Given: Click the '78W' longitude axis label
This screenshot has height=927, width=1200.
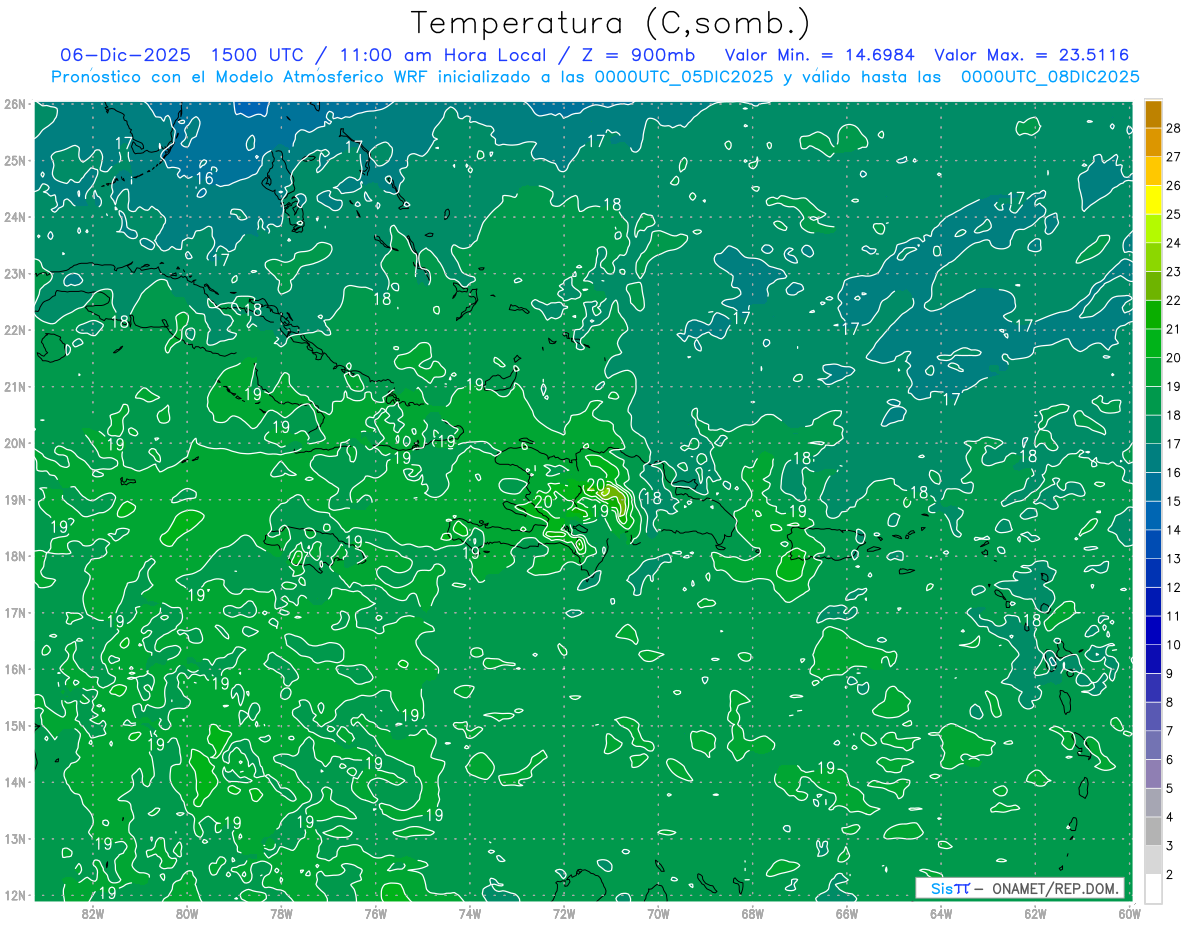Looking at the screenshot, I should point(281,913).
